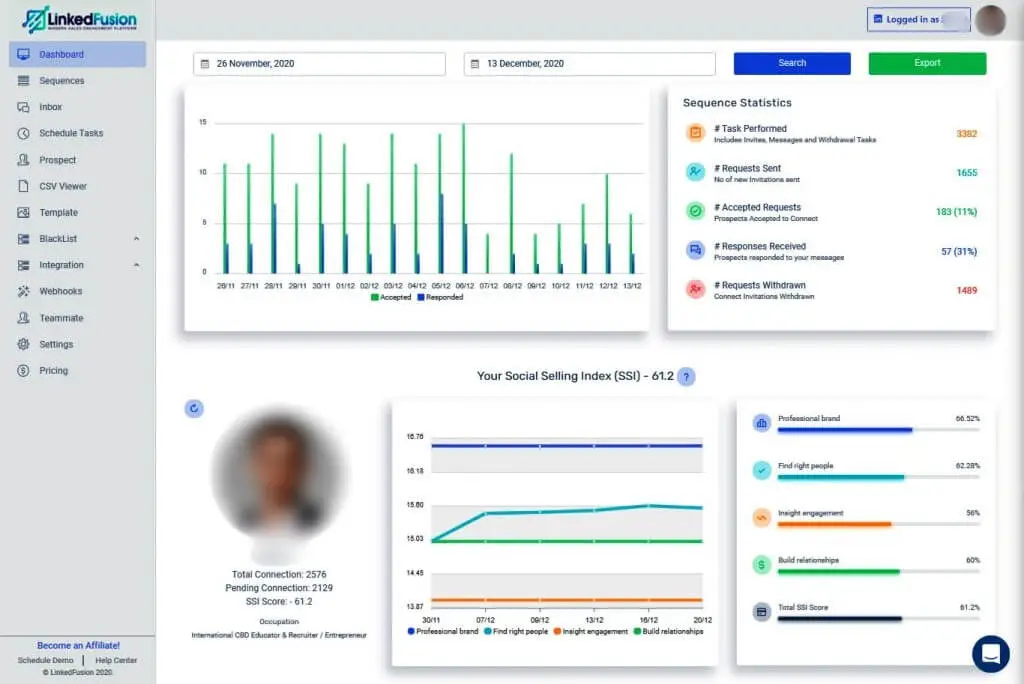Toggle Professional brand legend in SSI chart
The image size is (1024, 684).
pyautogui.click(x=443, y=632)
